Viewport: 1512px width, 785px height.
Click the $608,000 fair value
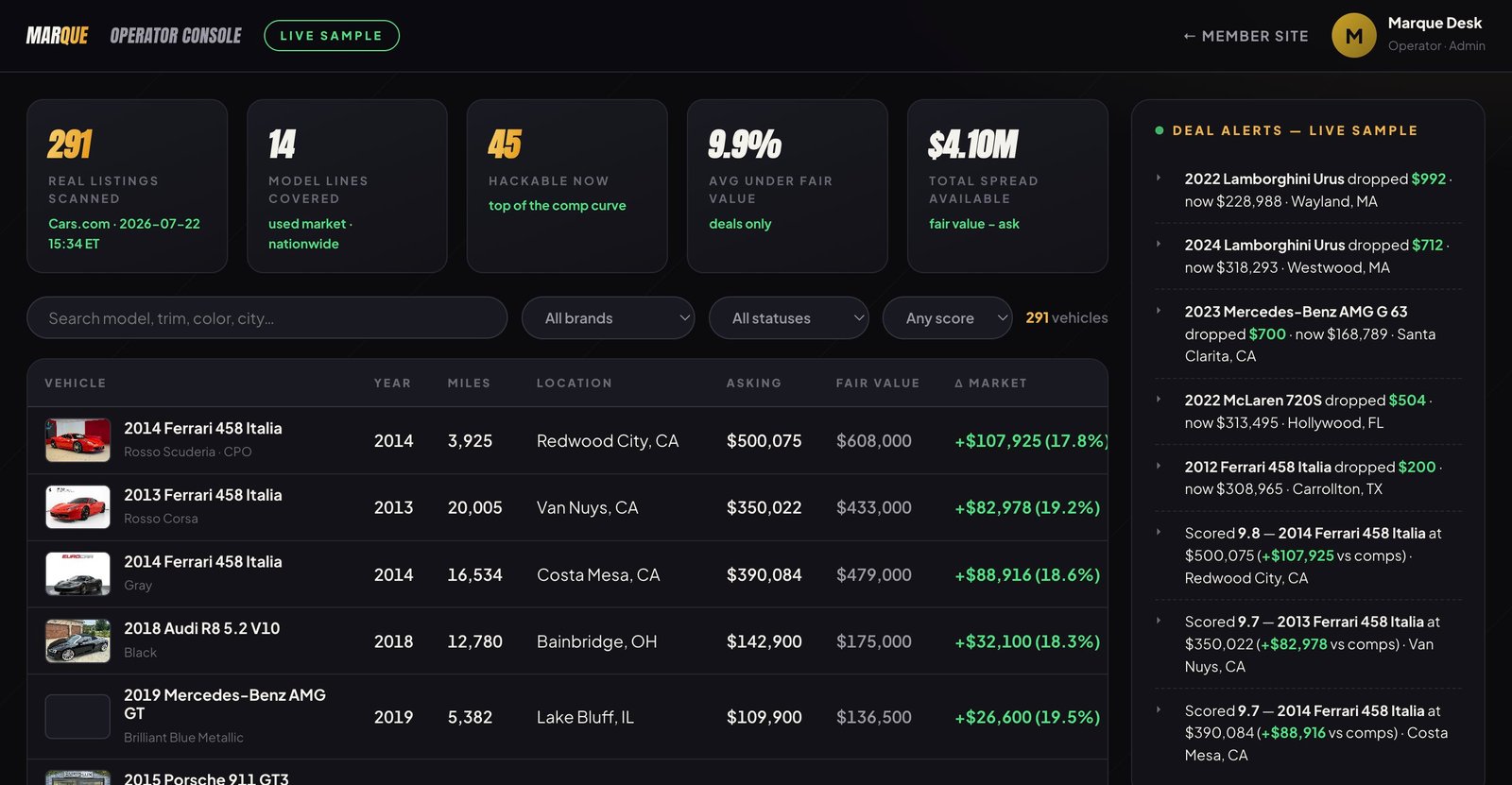pyautogui.click(x=874, y=441)
